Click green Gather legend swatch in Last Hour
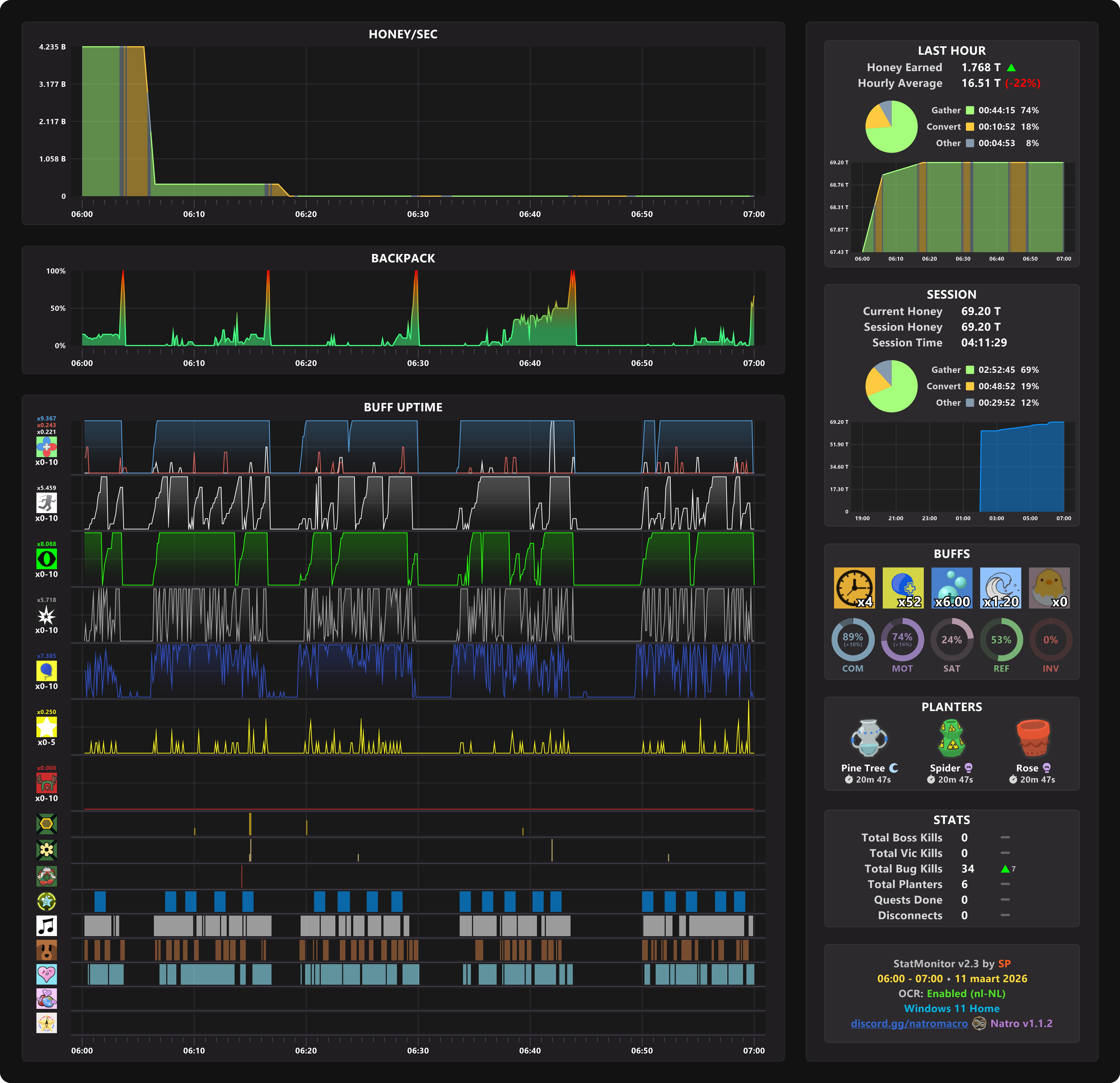Image resolution: width=1120 pixels, height=1083 pixels. (x=970, y=110)
